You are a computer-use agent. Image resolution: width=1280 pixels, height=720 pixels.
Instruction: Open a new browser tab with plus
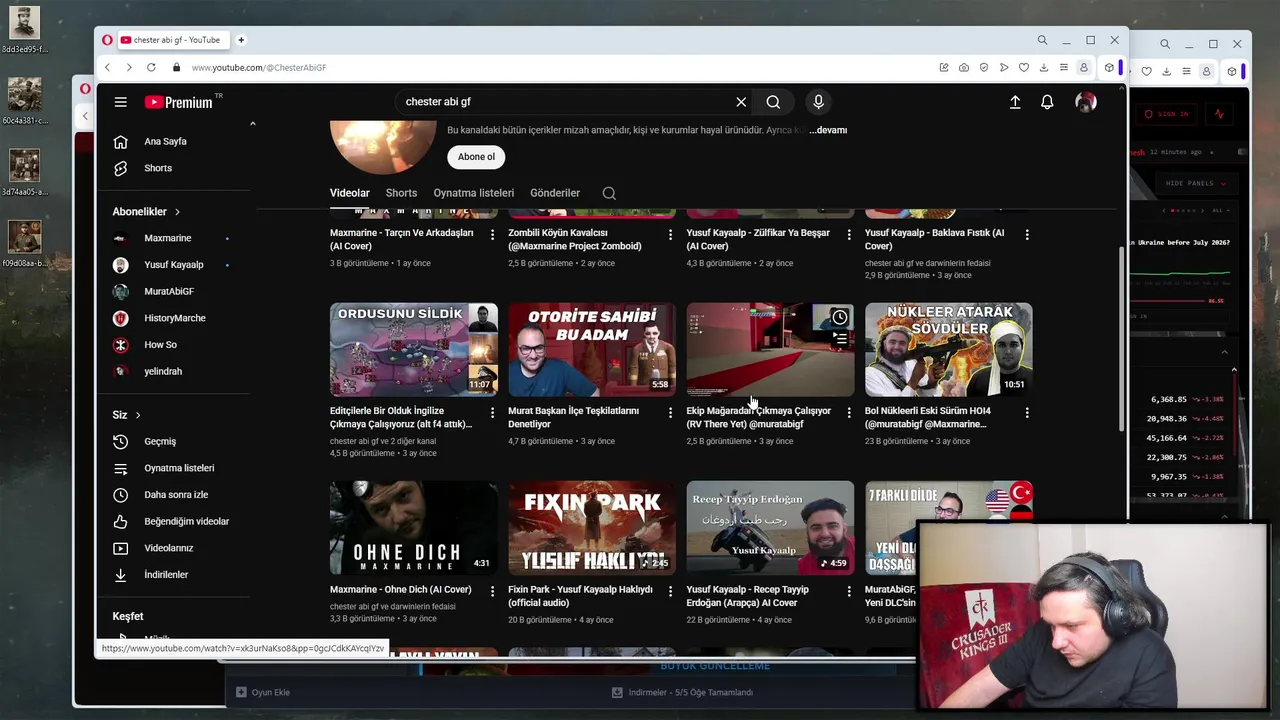pyautogui.click(x=241, y=40)
